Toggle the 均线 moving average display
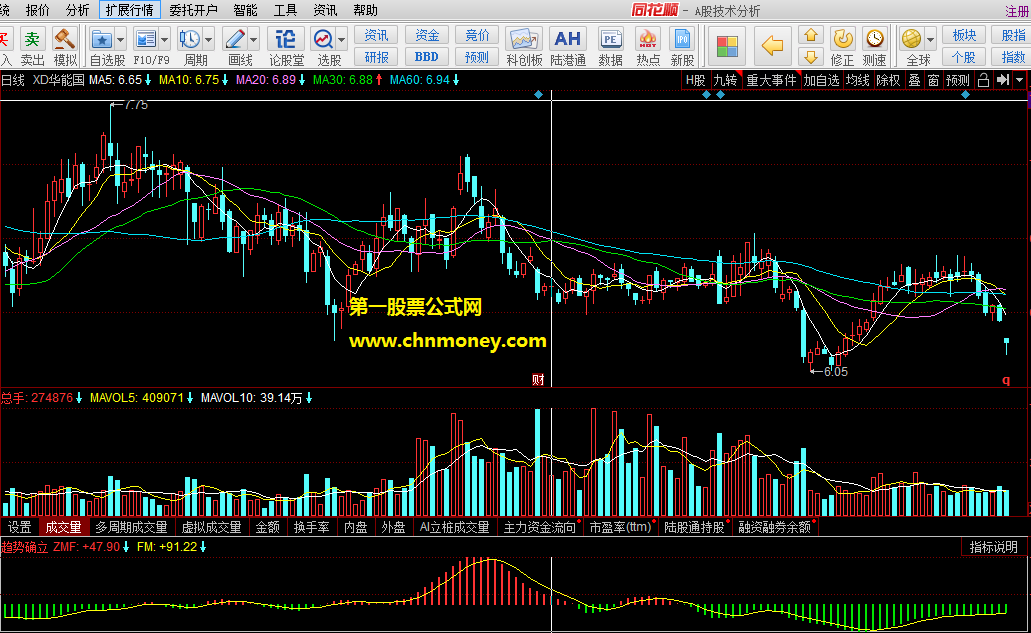Screen dimensions: 1031x633 point(857,80)
